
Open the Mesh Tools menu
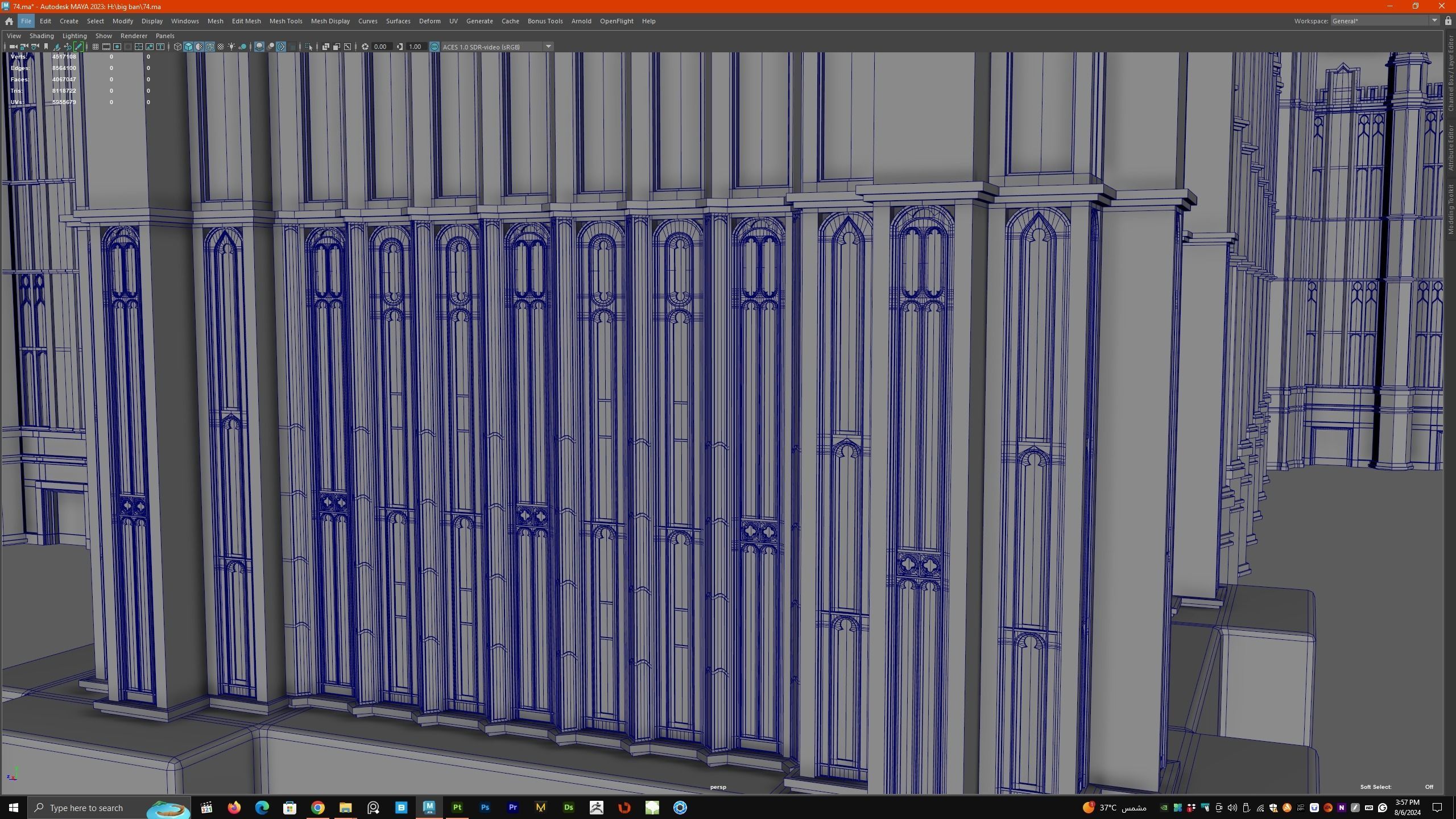[286, 21]
